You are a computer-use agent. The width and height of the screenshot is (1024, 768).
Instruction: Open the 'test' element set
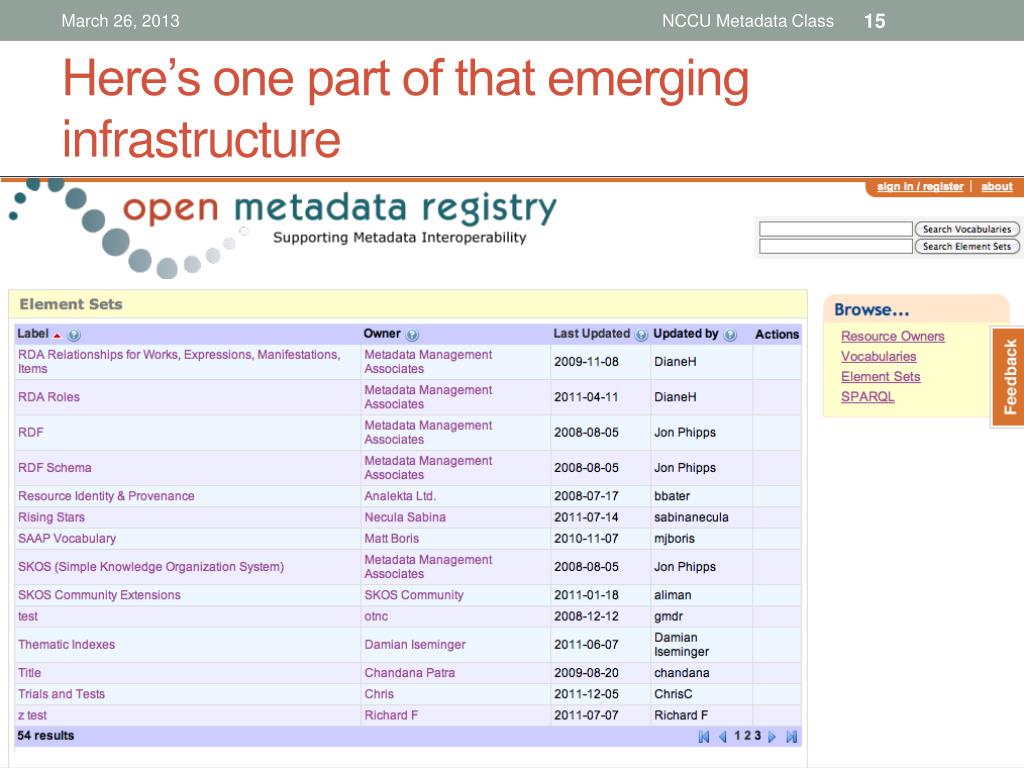28,616
